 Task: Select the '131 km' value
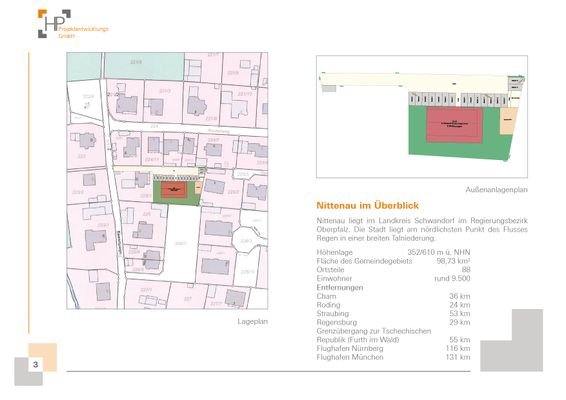[458, 357]
